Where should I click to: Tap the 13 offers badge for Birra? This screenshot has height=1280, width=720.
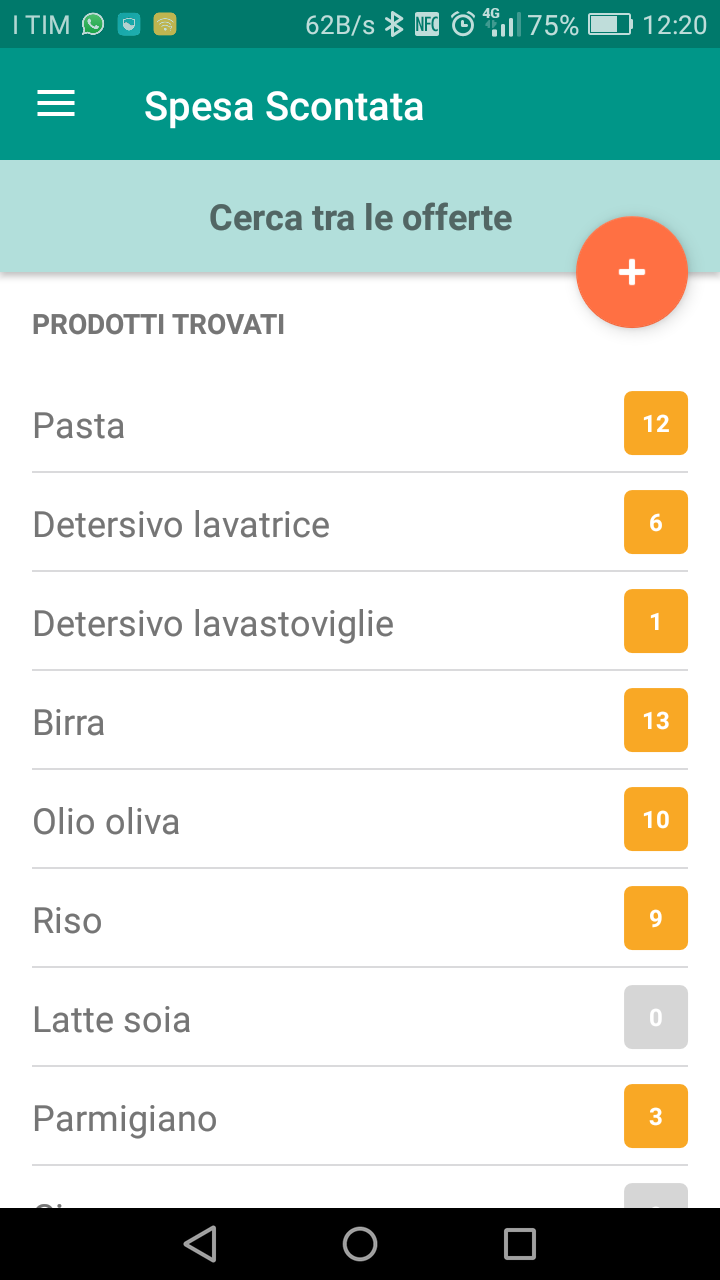tap(656, 720)
